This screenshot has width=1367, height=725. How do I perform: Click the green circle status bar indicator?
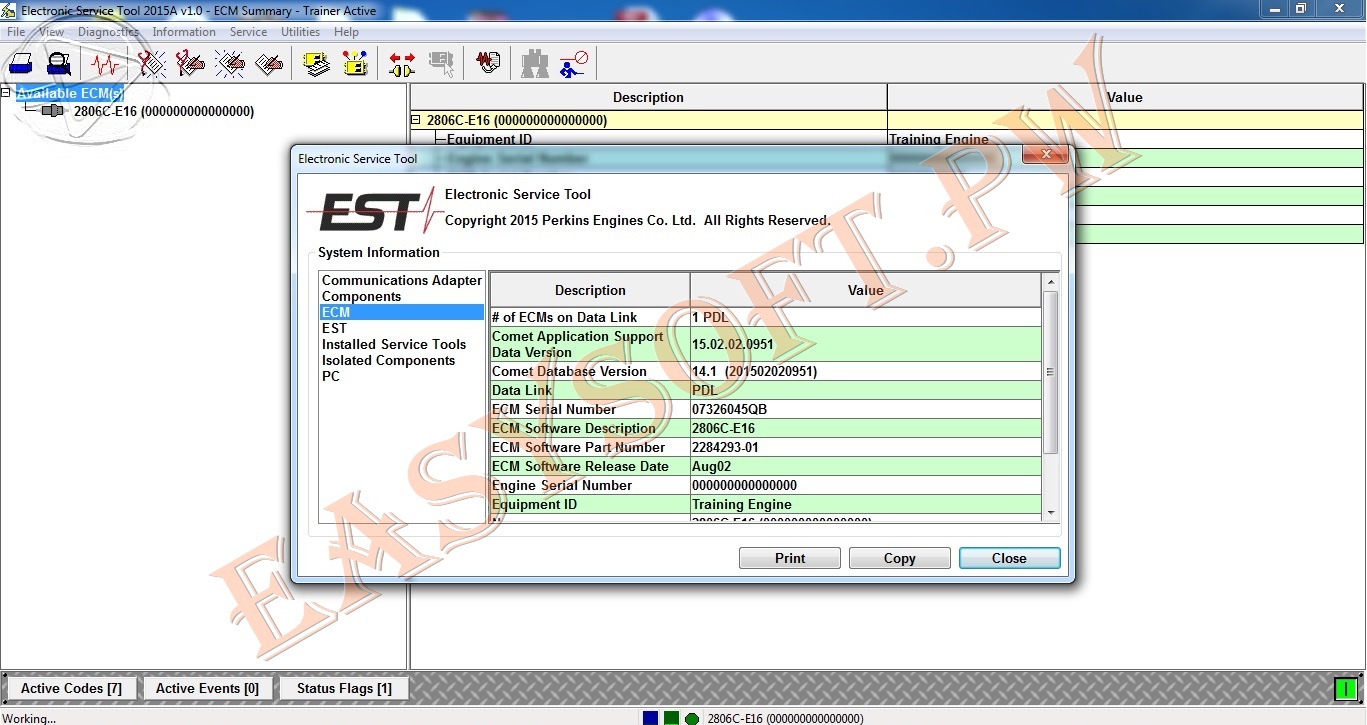(x=691, y=718)
